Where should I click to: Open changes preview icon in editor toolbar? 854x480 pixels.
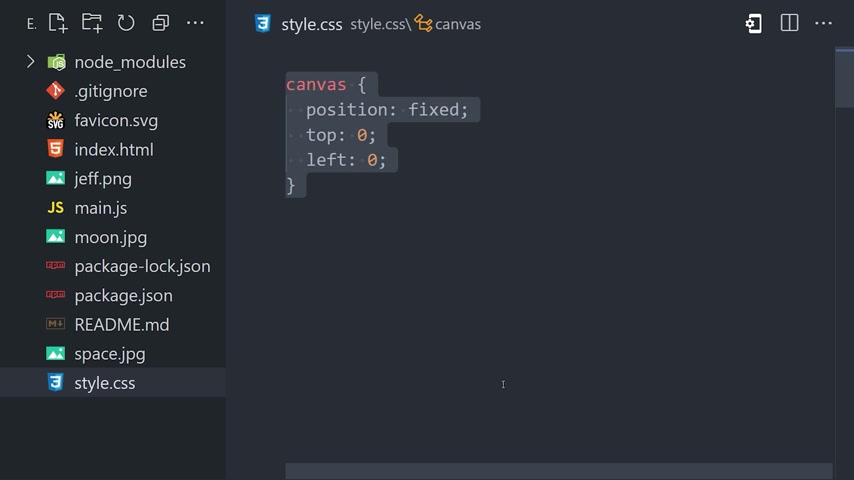754,23
